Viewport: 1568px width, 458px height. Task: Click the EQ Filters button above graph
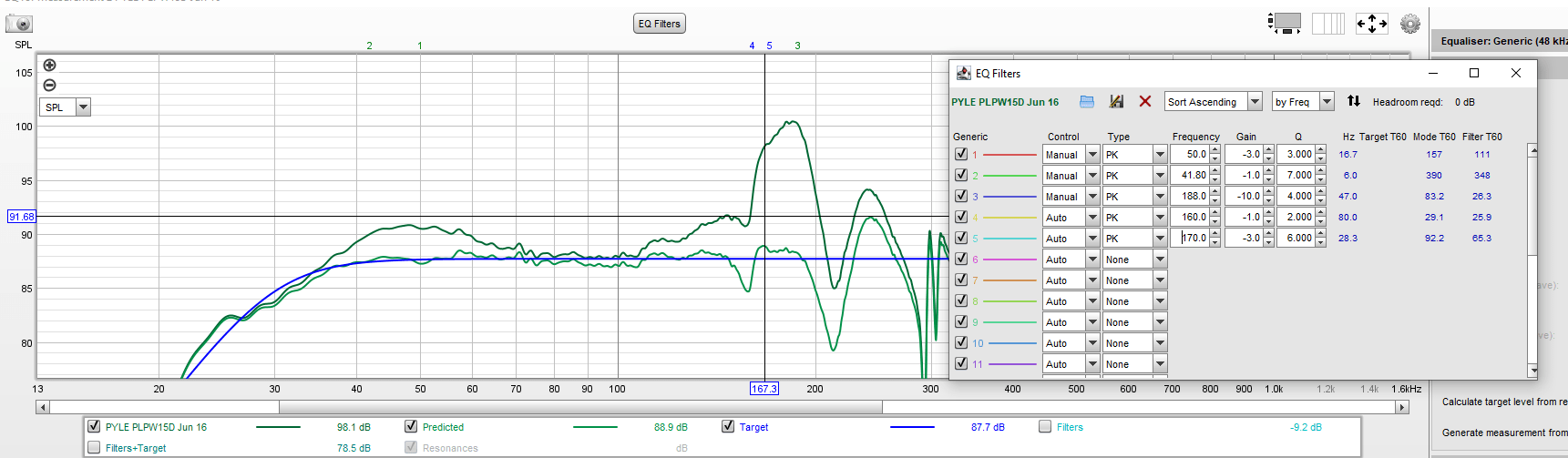660,24
